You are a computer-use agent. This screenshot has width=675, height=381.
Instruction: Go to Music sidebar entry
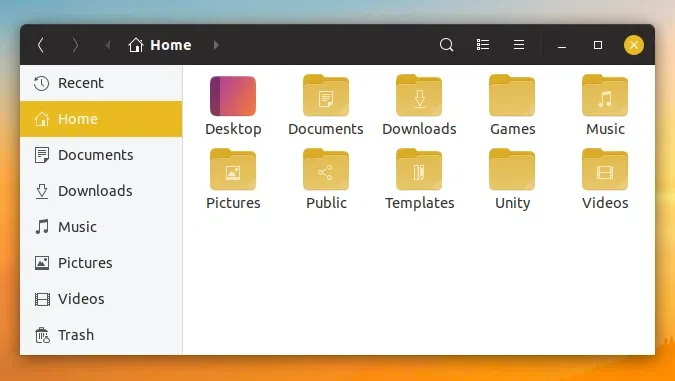pyautogui.click(x=101, y=227)
